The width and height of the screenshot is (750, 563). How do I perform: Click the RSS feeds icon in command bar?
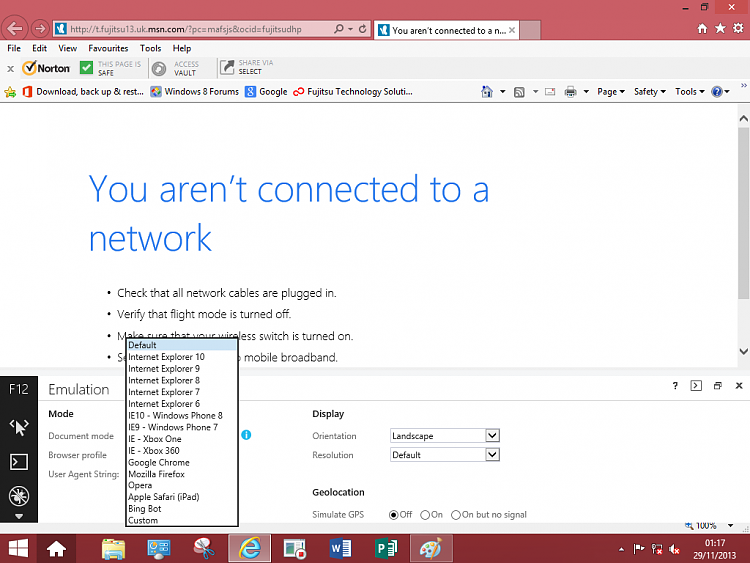[519, 92]
